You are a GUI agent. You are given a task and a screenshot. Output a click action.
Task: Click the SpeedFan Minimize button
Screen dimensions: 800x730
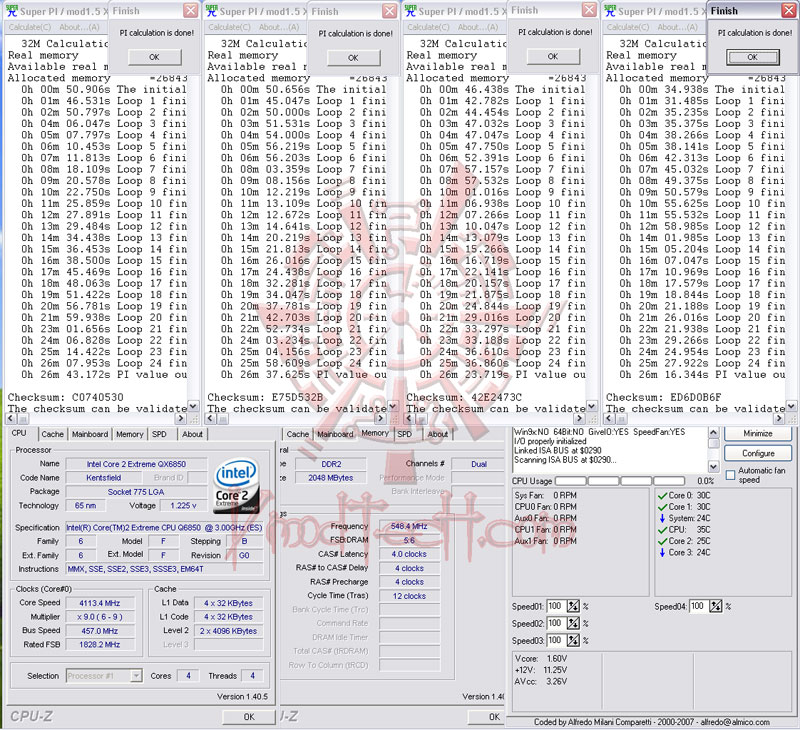[758, 434]
